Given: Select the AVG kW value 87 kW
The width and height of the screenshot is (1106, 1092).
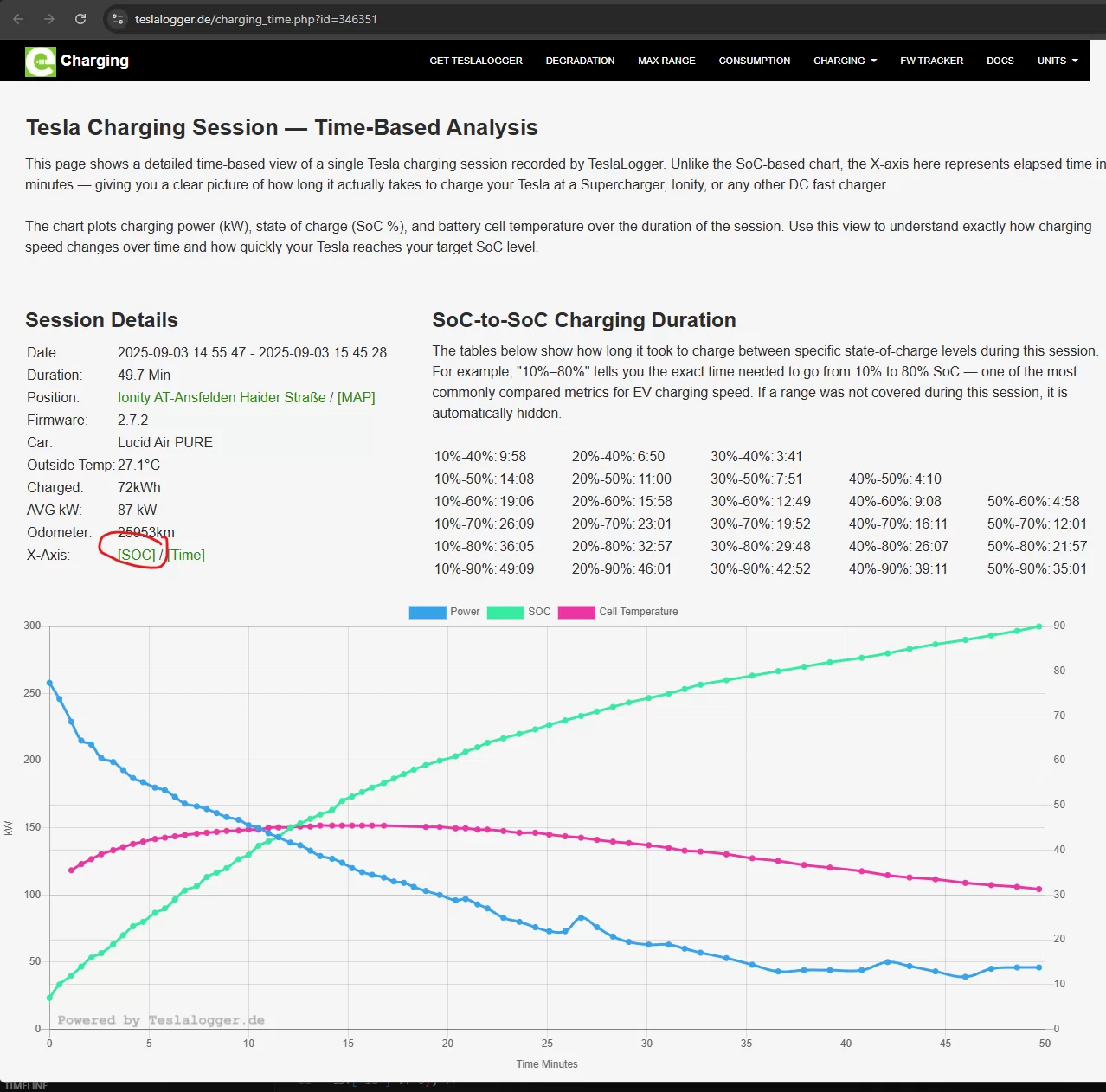Looking at the screenshot, I should [138, 510].
